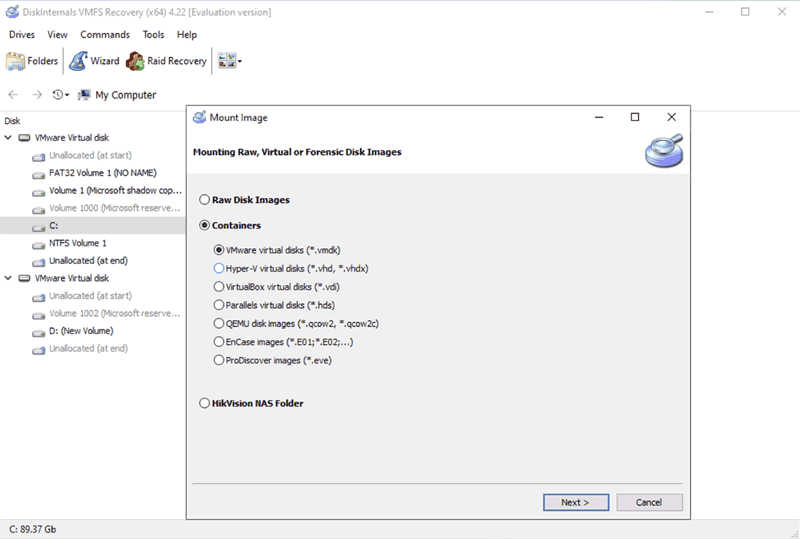
Task: Click Unallocated (at start) below second disk
Action: [90, 296]
